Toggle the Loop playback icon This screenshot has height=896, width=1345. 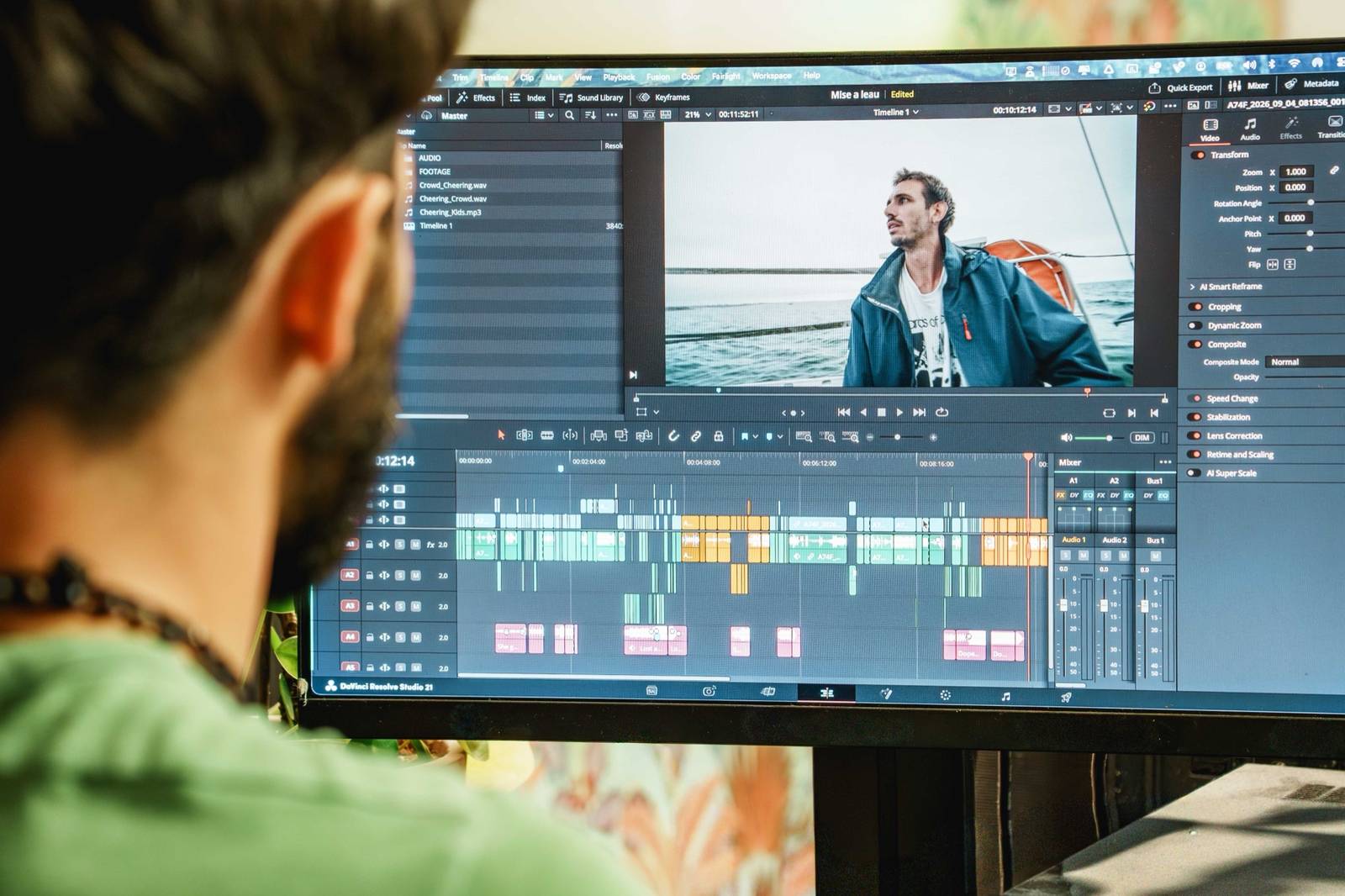tap(941, 412)
